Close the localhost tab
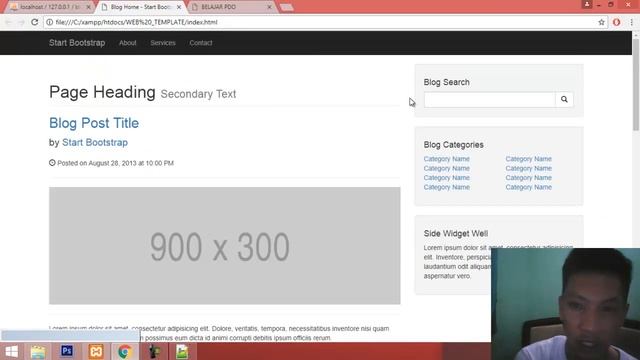The width and height of the screenshot is (640, 360). point(89,7)
